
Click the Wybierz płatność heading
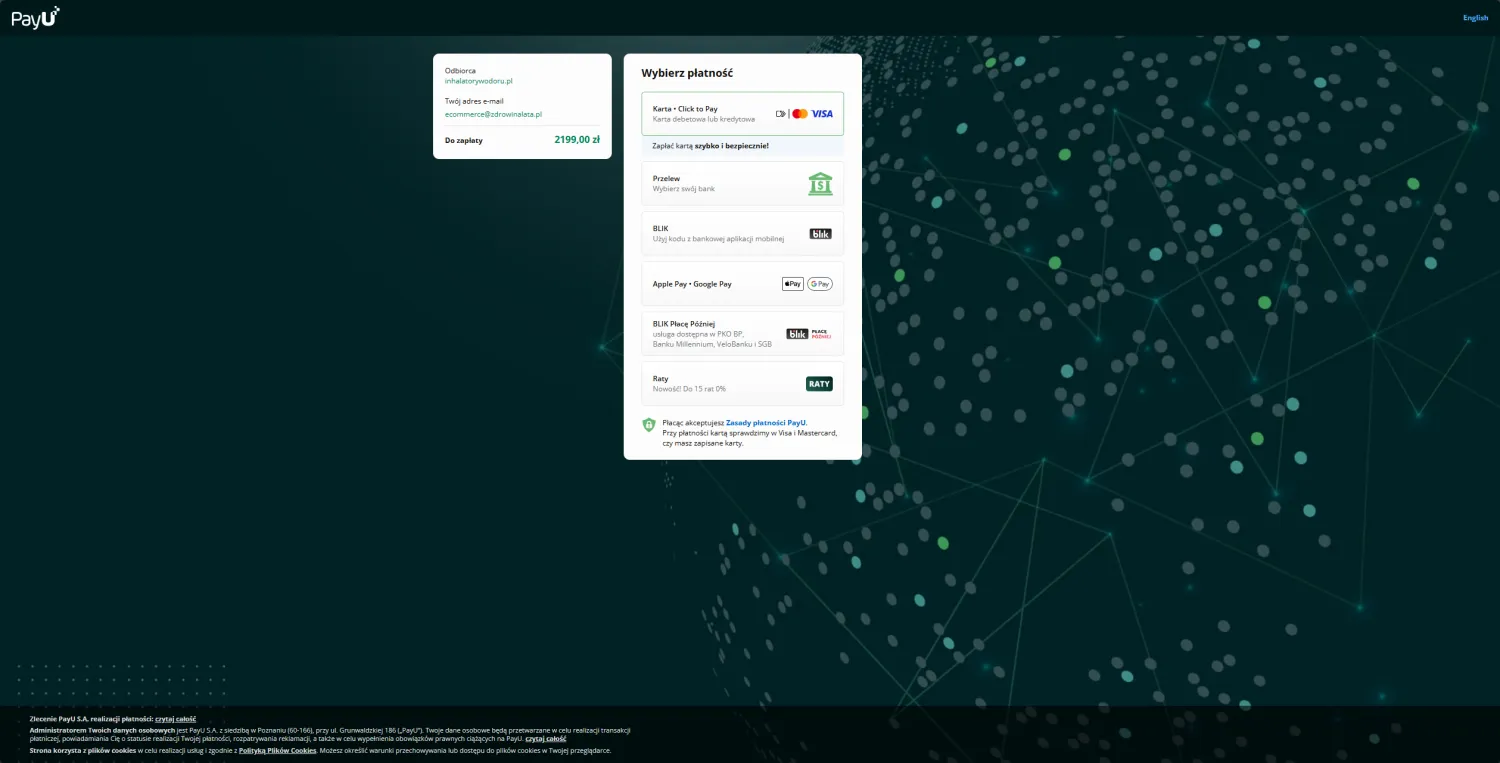[x=687, y=74]
